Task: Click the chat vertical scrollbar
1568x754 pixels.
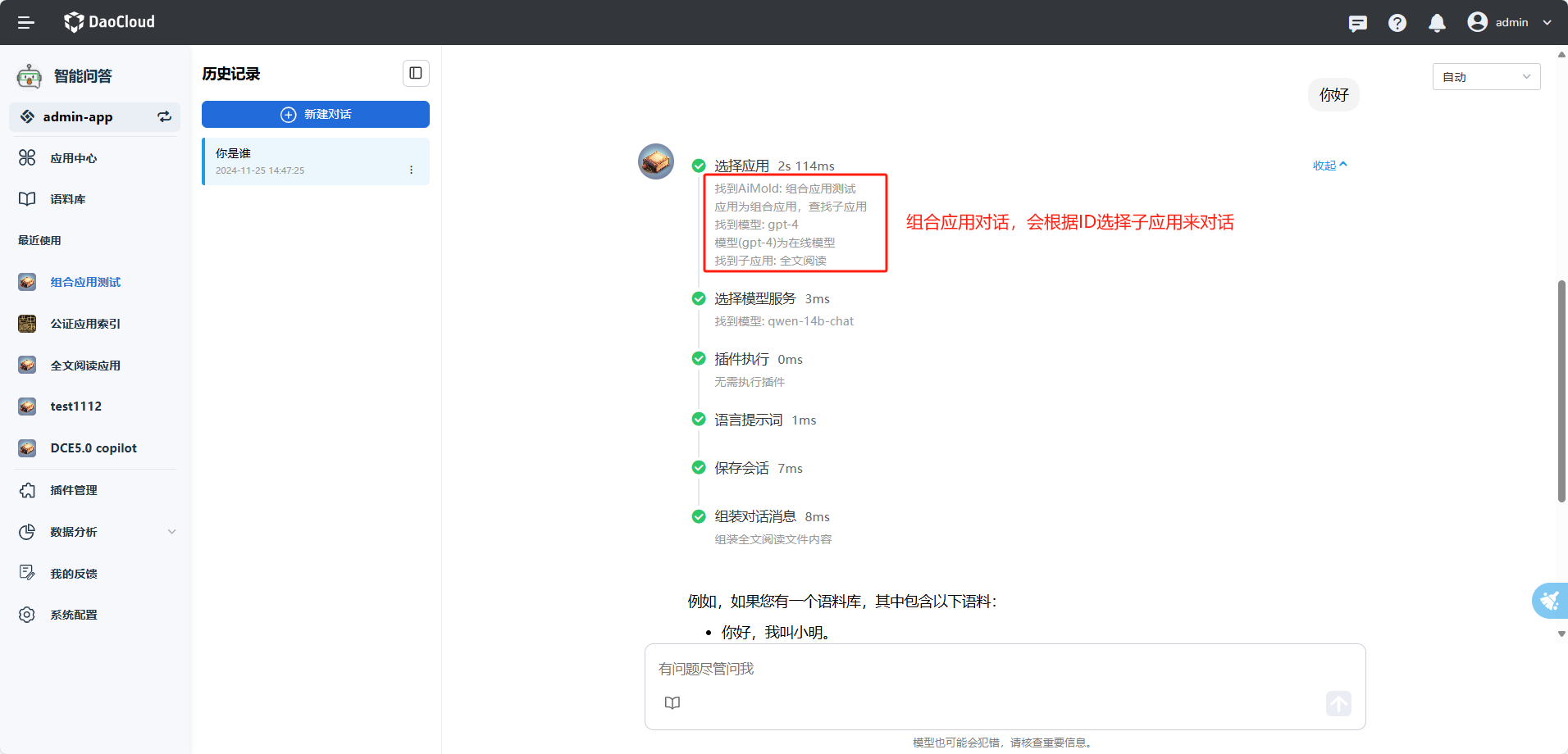Action: [1561, 391]
